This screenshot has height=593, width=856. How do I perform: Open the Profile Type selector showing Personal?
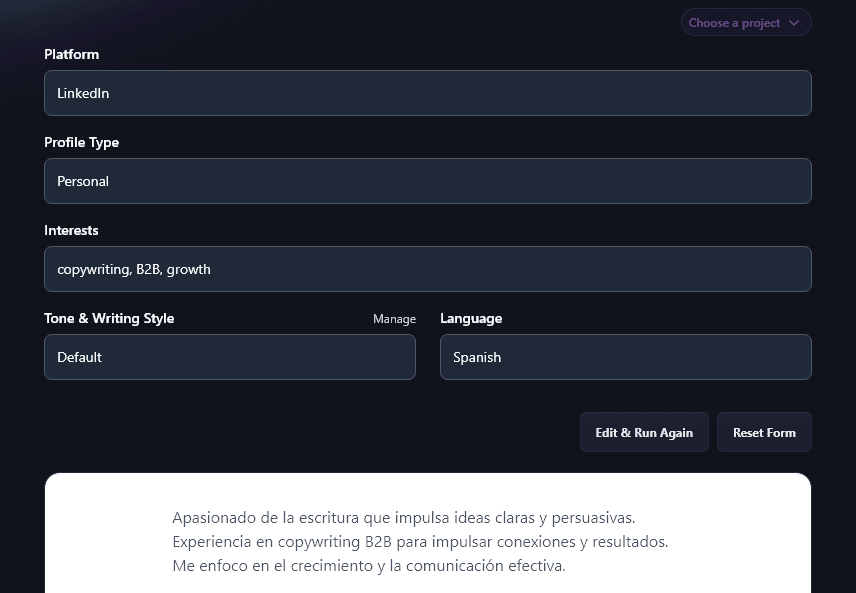click(428, 181)
